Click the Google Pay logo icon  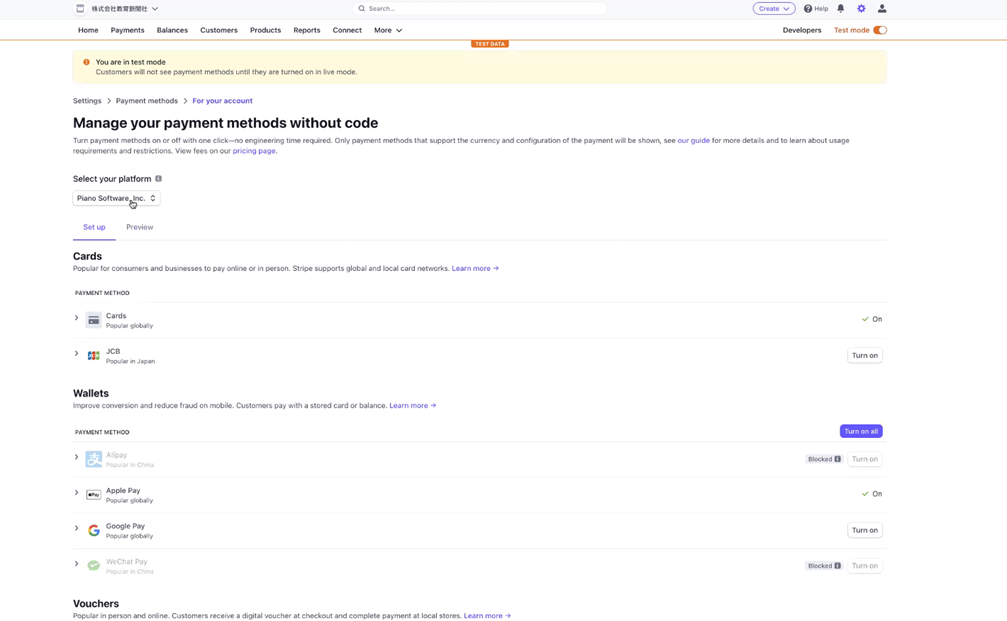tap(94, 530)
